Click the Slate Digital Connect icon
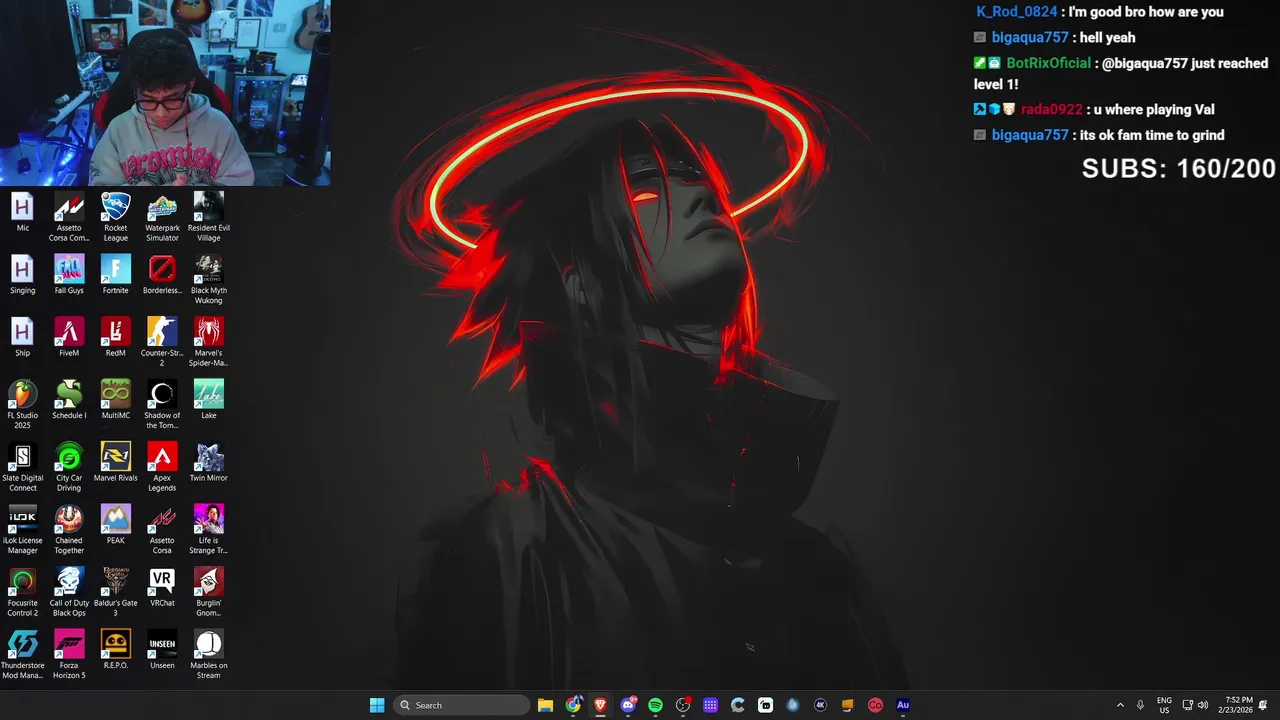The height and width of the screenshot is (720, 1280). (22, 467)
